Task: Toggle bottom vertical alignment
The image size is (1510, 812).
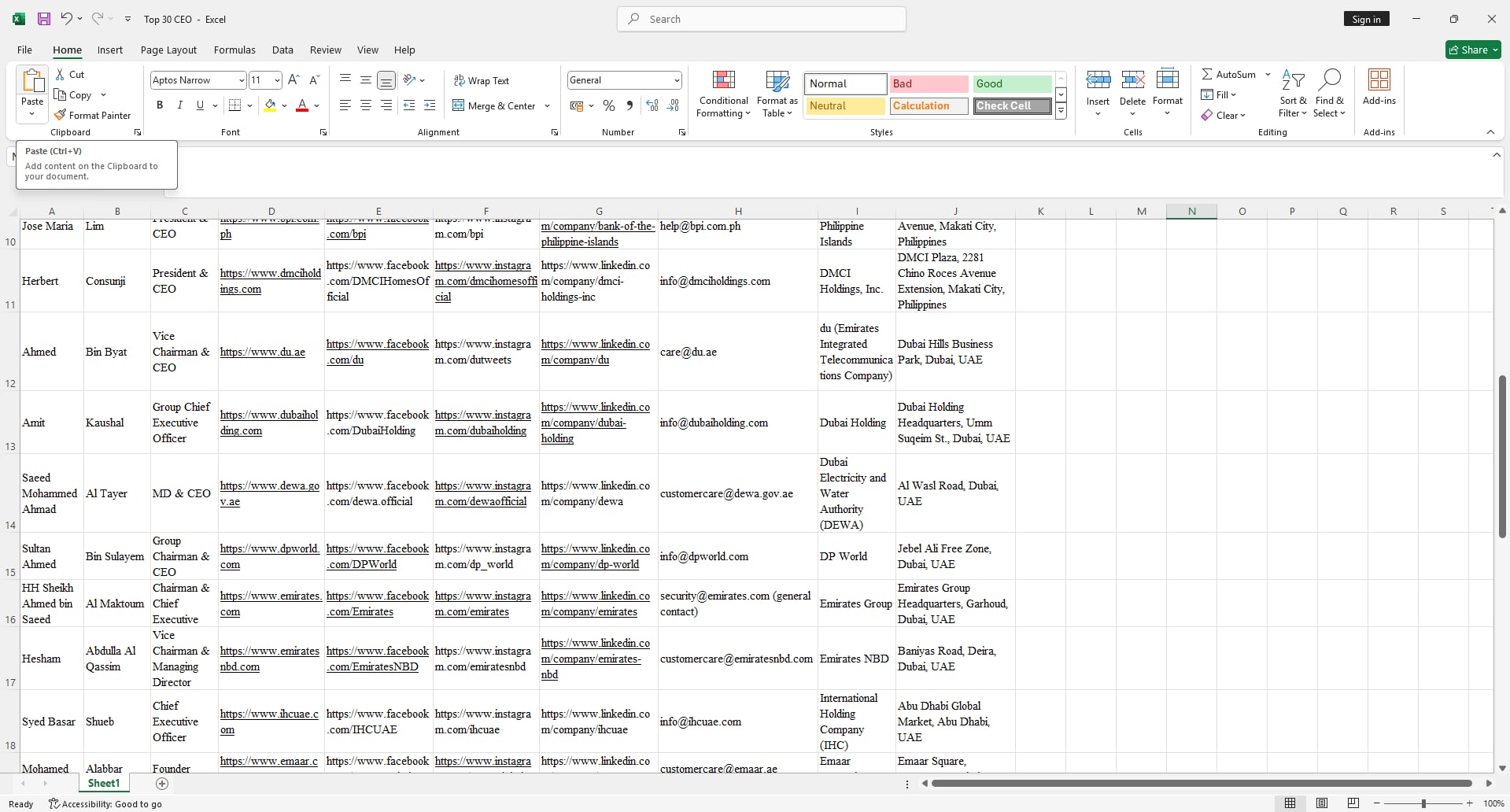Action: point(386,79)
